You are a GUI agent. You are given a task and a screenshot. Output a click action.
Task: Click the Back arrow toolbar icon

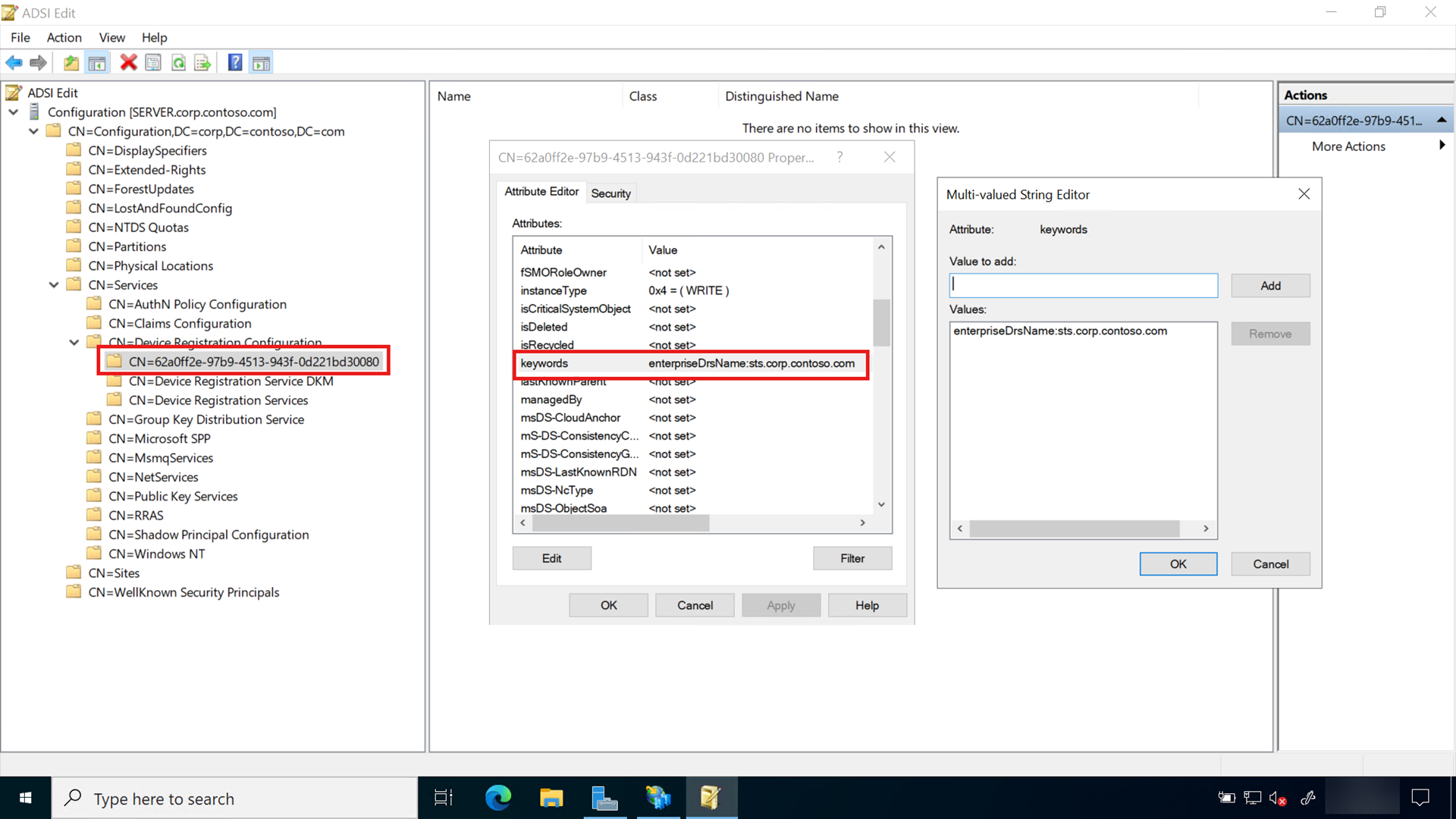[x=14, y=63]
